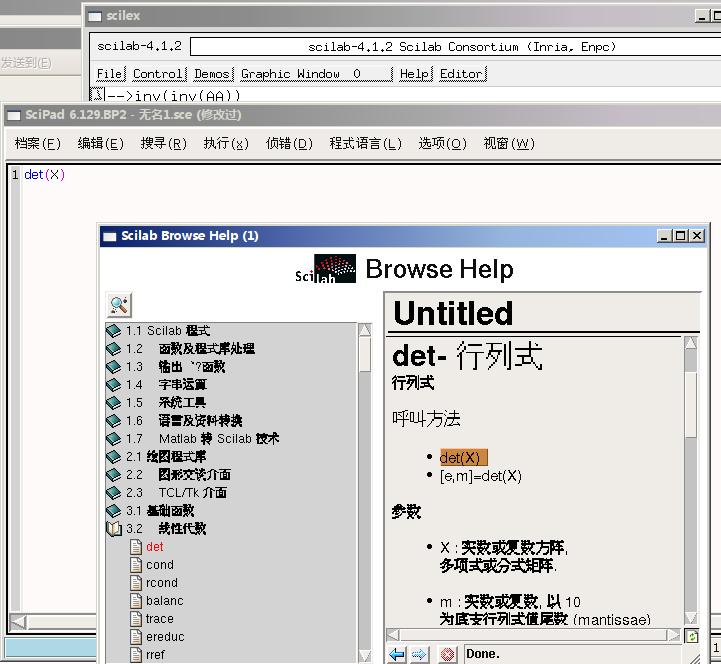The width and height of the screenshot is (721, 664).
Task: Click the help tree scrollbar down arrow
Action: [x=365, y=656]
